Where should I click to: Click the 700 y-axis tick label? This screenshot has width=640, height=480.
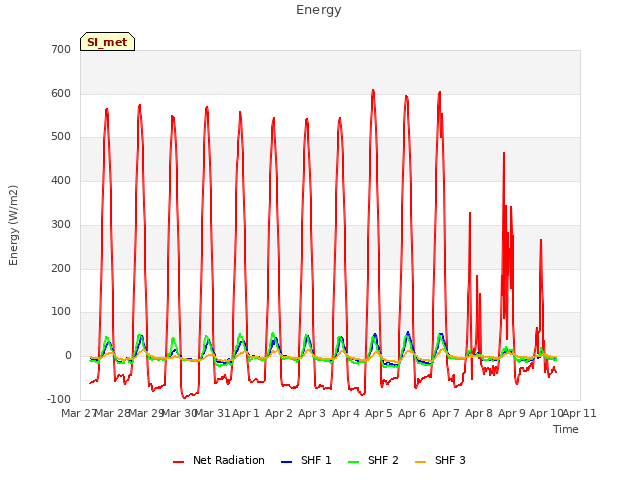pos(61,49)
